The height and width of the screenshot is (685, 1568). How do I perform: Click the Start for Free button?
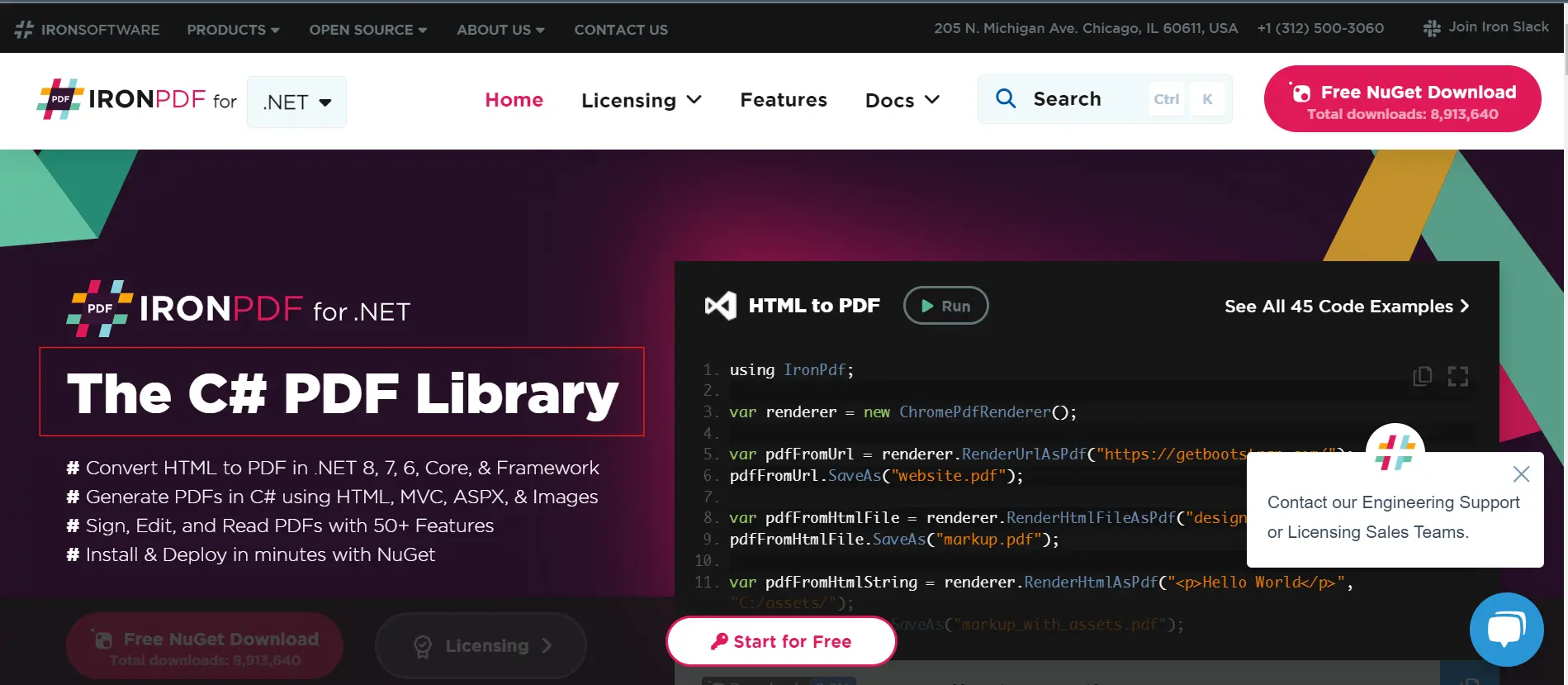coord(781,641)
